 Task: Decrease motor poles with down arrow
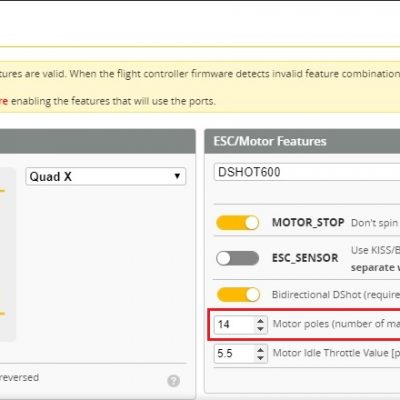[260, 329]
